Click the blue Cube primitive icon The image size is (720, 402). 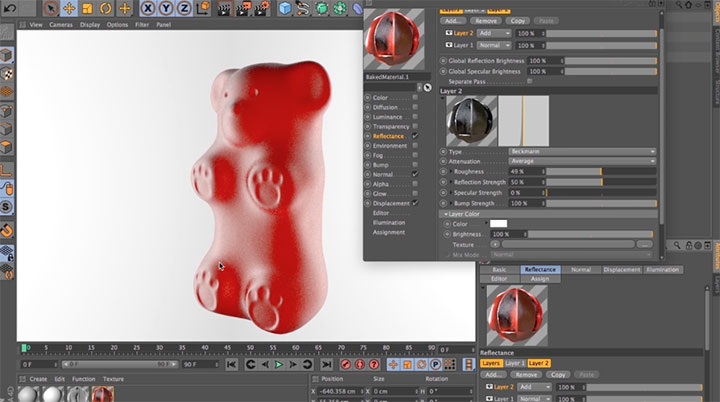[285, 8]
